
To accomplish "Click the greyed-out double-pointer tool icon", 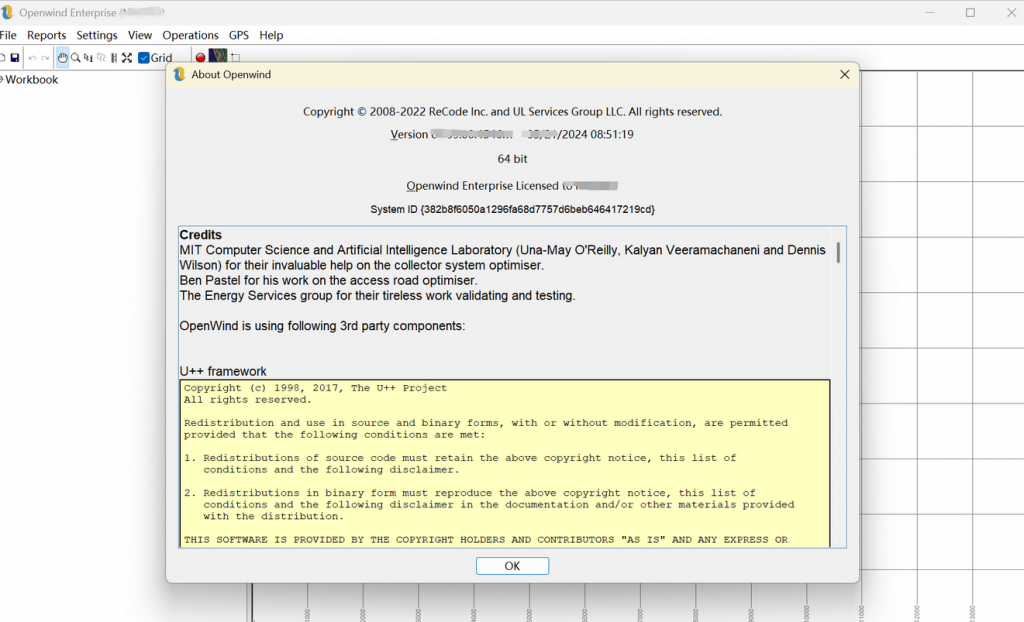I will click(101, 58).
